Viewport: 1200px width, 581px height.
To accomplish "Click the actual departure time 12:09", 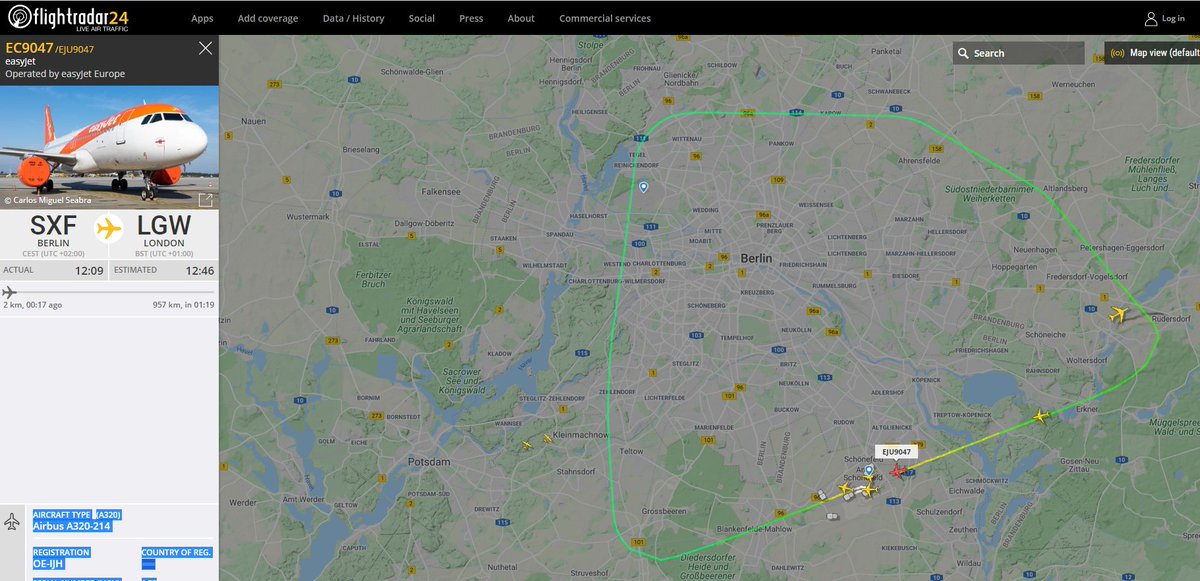I will 90,270.
